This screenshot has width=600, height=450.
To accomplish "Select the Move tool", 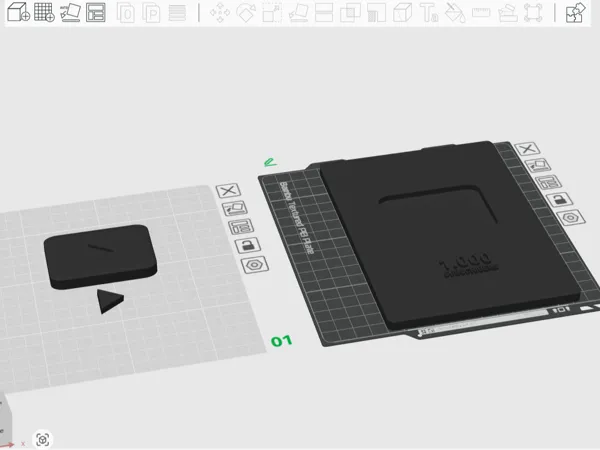I will 220,13.
